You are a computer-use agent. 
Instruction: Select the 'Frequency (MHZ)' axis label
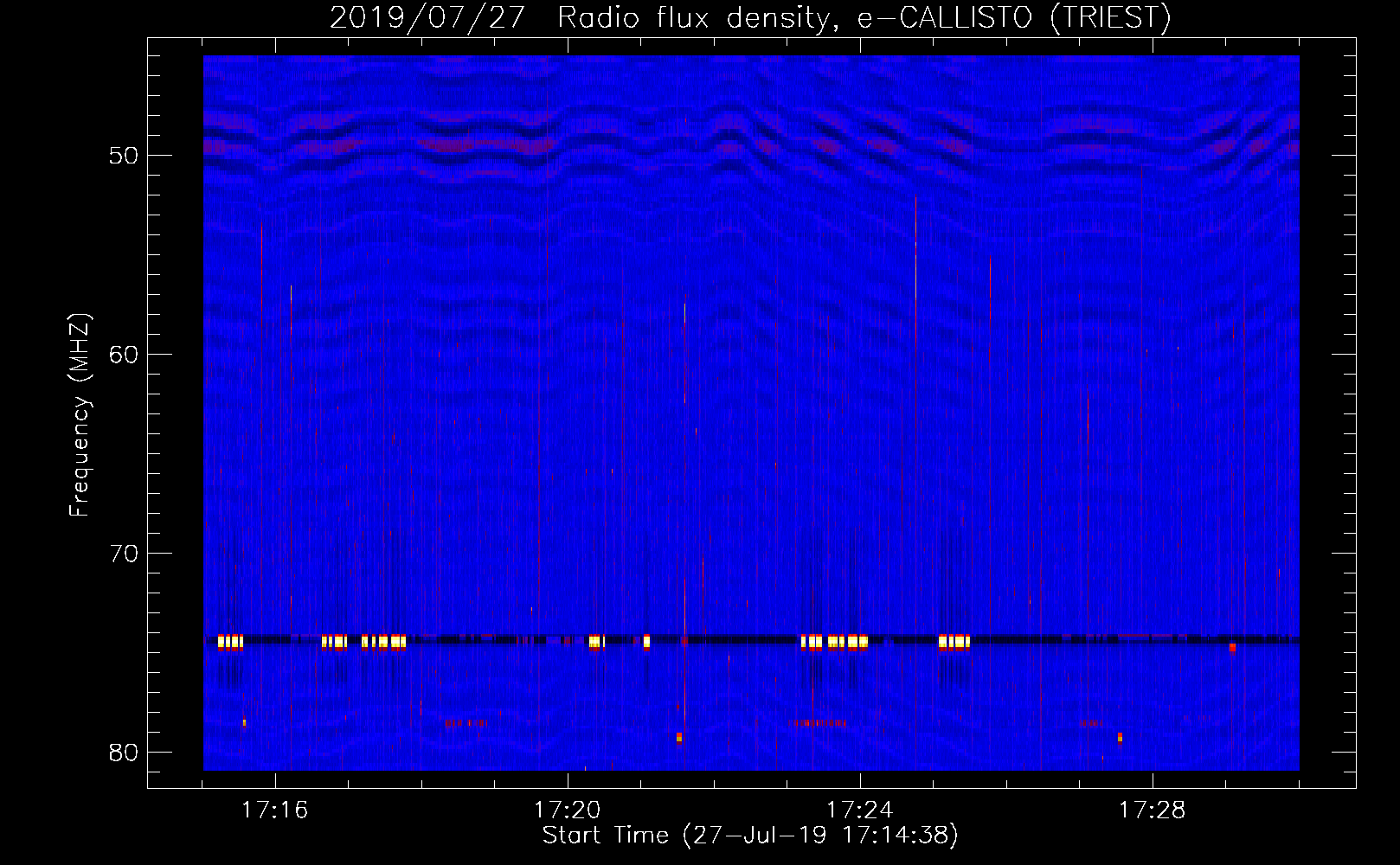pos(80,415)
